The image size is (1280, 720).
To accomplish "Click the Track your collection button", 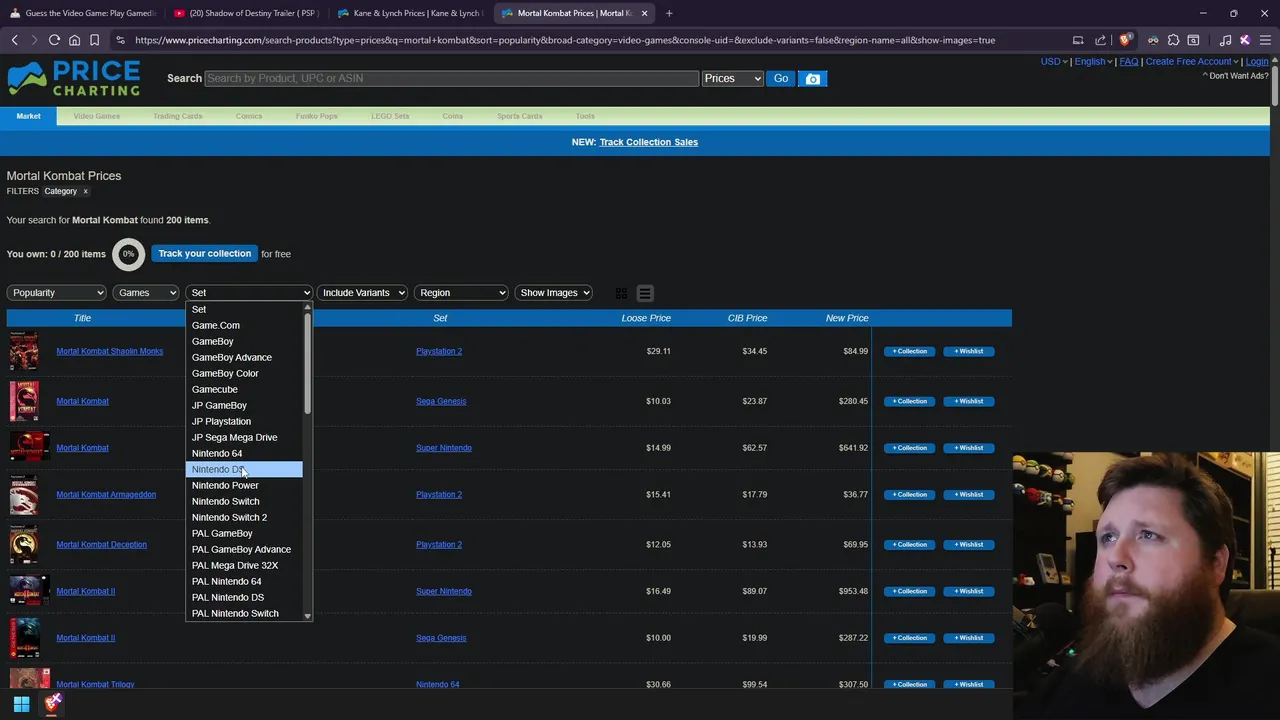I will (204, 254).
